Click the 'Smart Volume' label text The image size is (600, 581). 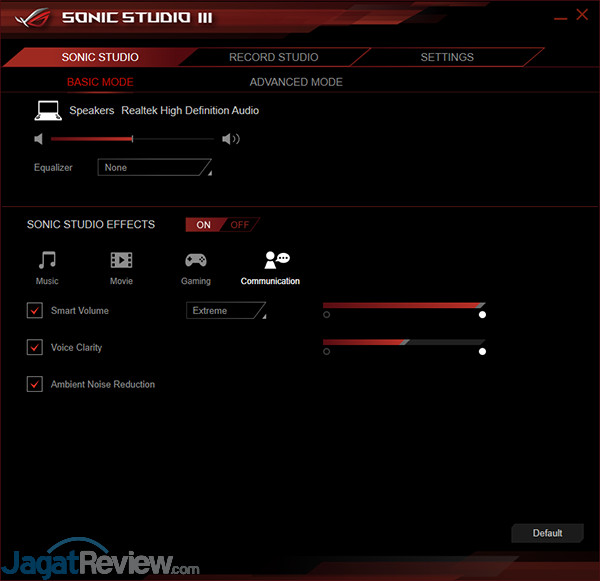(x=80, y=310)
